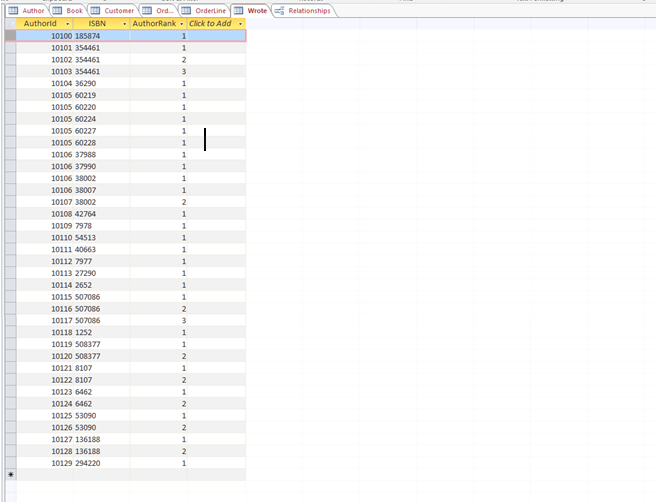Switch to the OrderLine tab
The height and width of the screenshot is (502, 656).
coord(204,11)
